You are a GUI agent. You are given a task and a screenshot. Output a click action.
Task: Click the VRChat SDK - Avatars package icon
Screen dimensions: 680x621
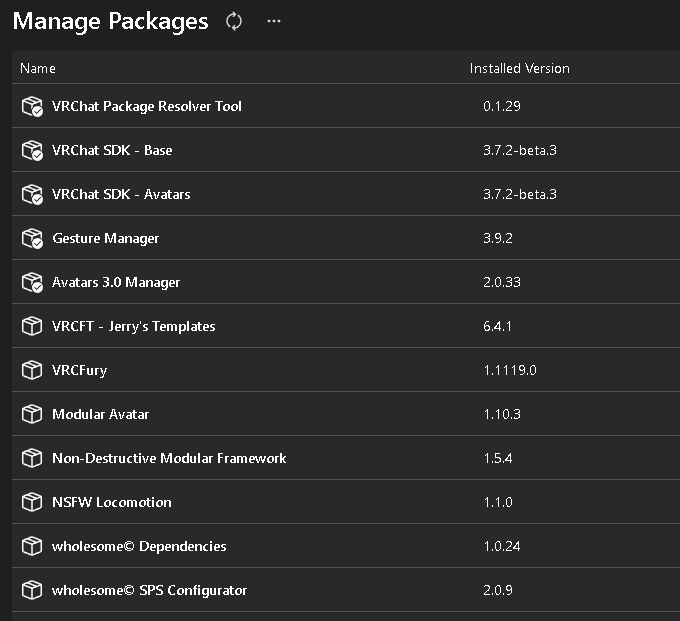click(32, 194)
